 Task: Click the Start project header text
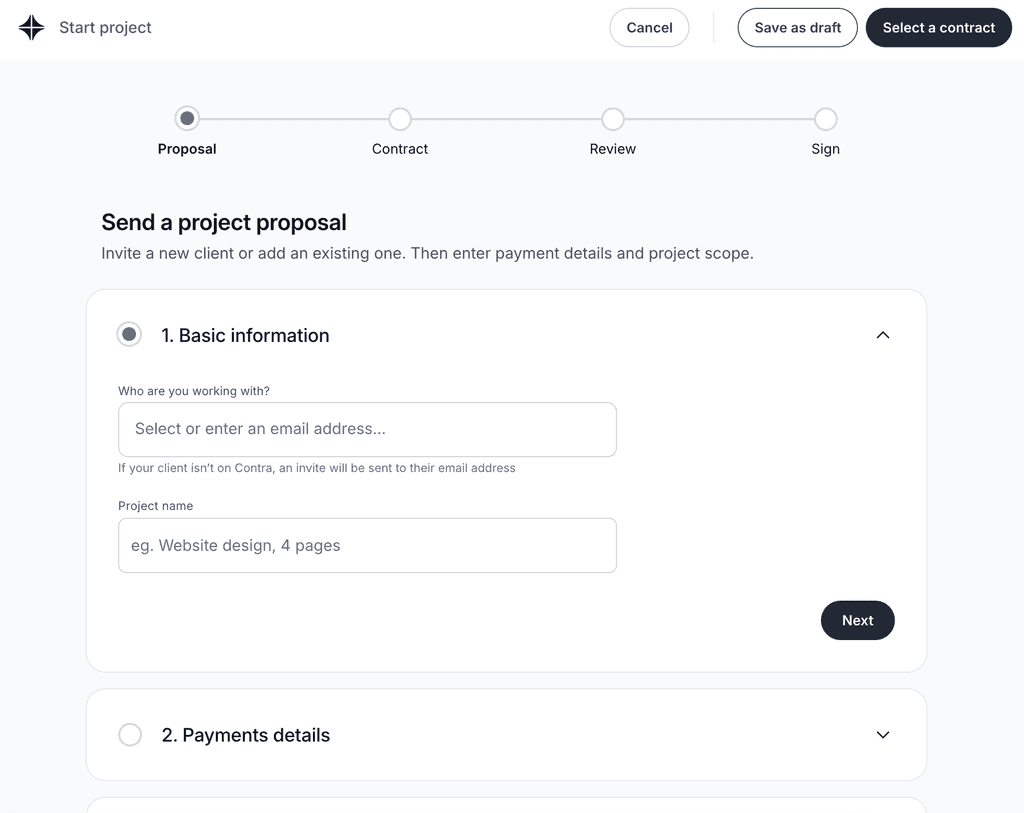[105, 27]
